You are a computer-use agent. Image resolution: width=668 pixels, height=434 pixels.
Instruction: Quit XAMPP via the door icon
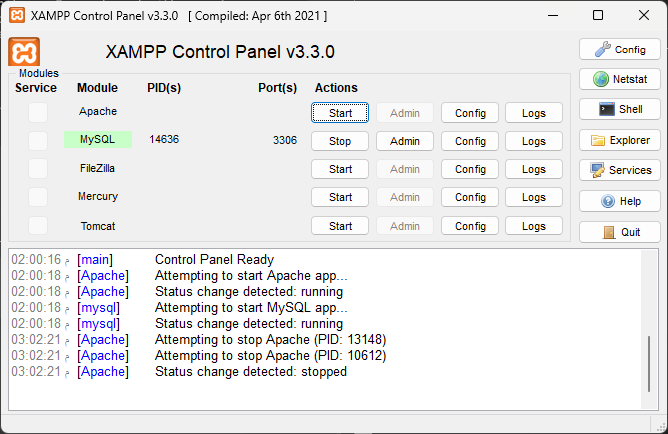(619, 232)
